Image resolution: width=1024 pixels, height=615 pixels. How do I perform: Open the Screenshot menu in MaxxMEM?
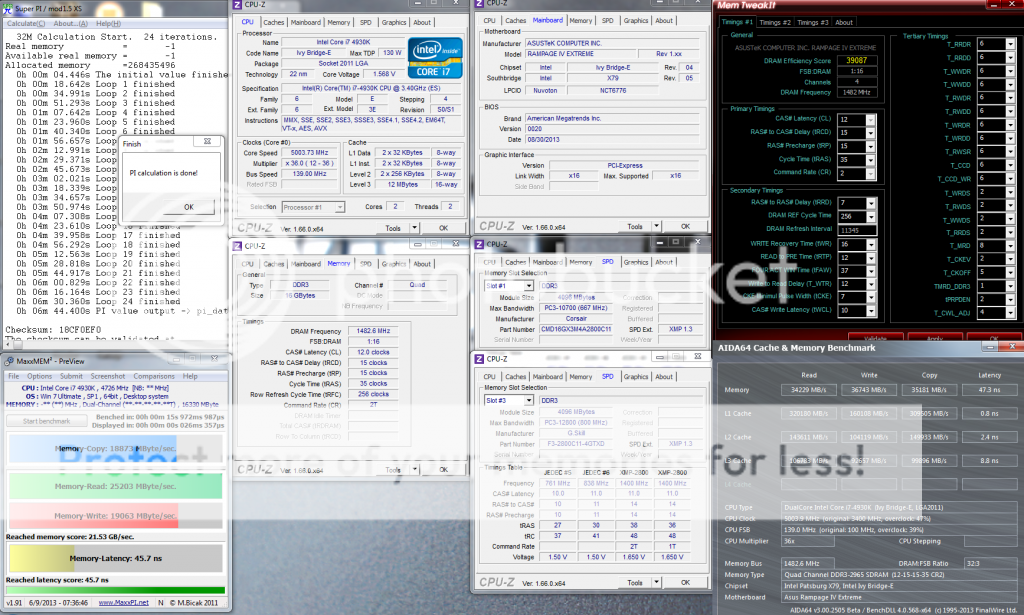[107, 376]
